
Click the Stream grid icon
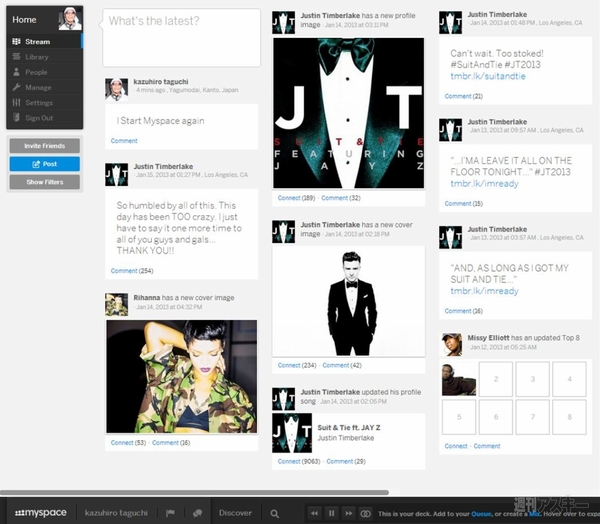click(x=16, y=41)
